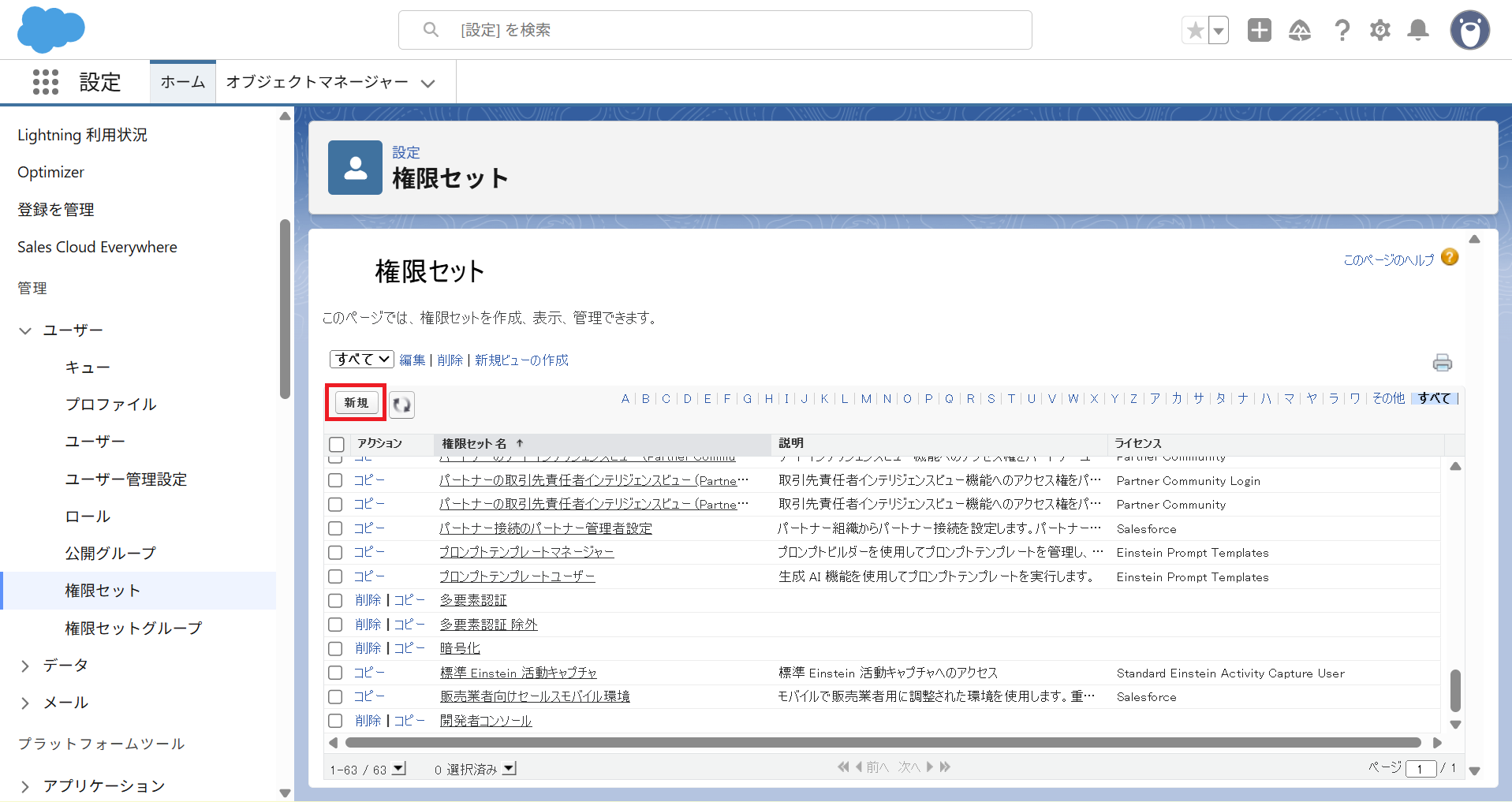
Task: Open the user avatar profile menu
Action: (x=1469, y=31)
